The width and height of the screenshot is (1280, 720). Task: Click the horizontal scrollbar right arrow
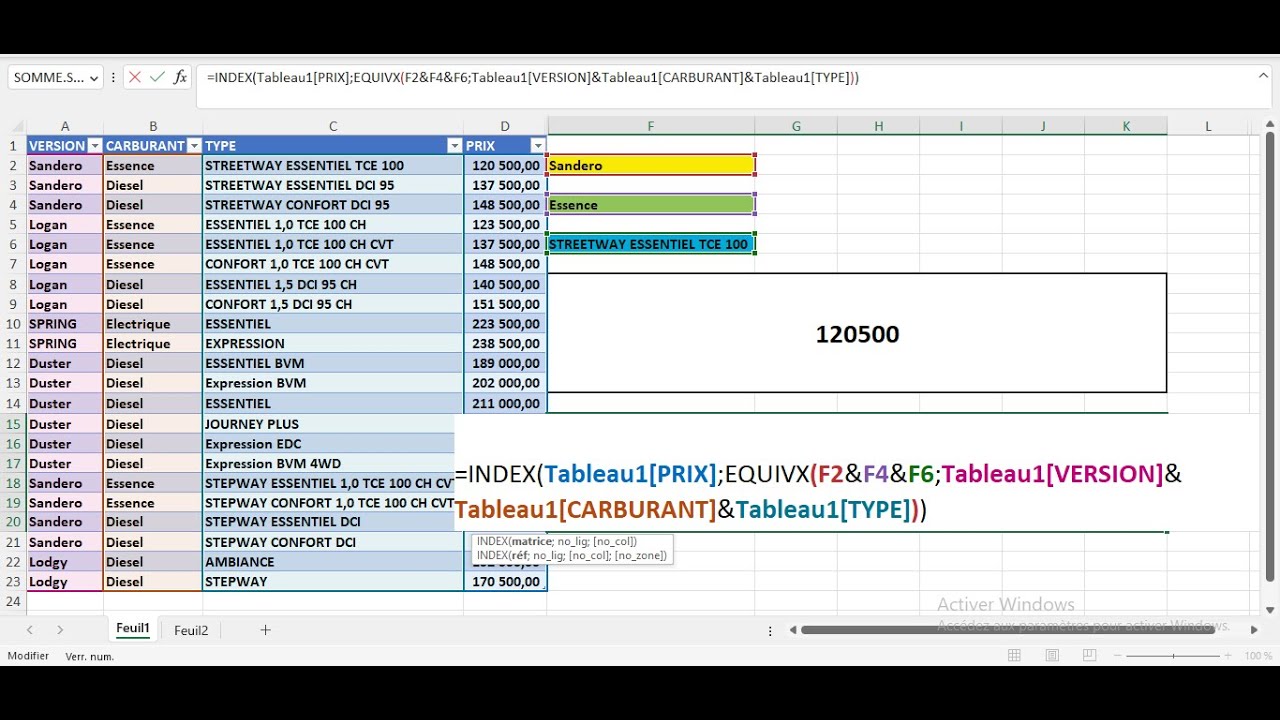[1254, 630]
